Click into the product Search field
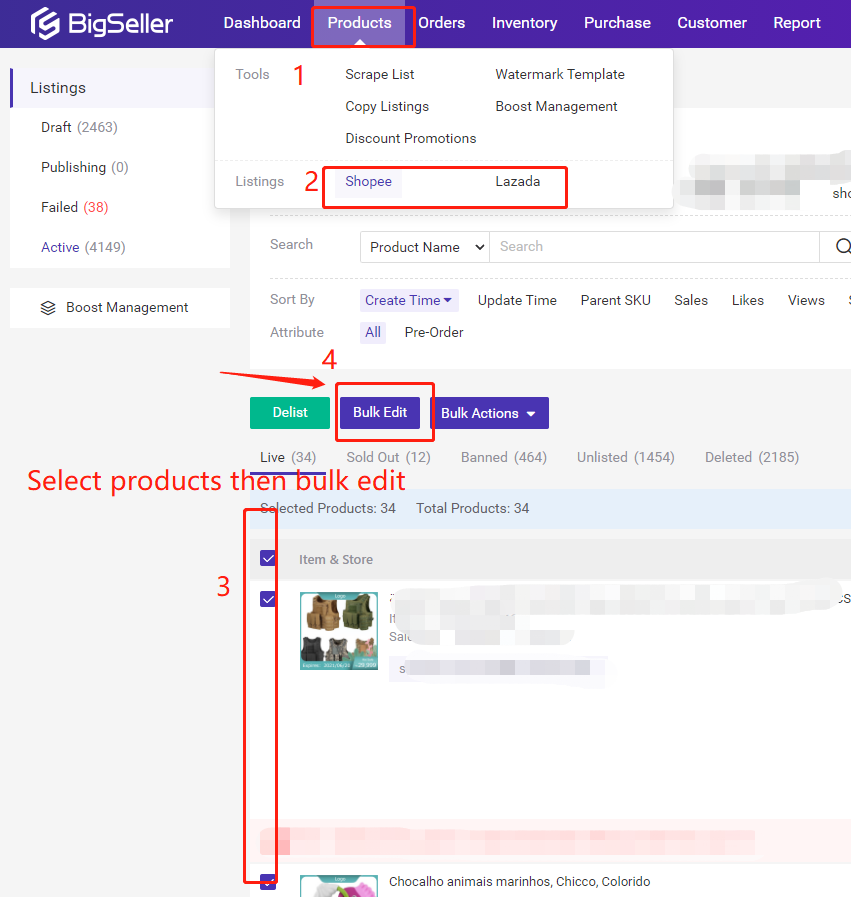 pos(654,247)
